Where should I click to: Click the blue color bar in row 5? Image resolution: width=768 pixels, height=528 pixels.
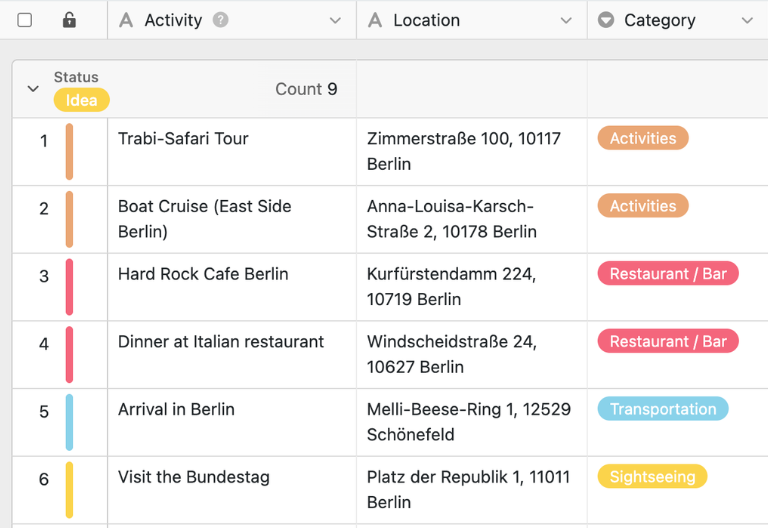click(70, 422)
